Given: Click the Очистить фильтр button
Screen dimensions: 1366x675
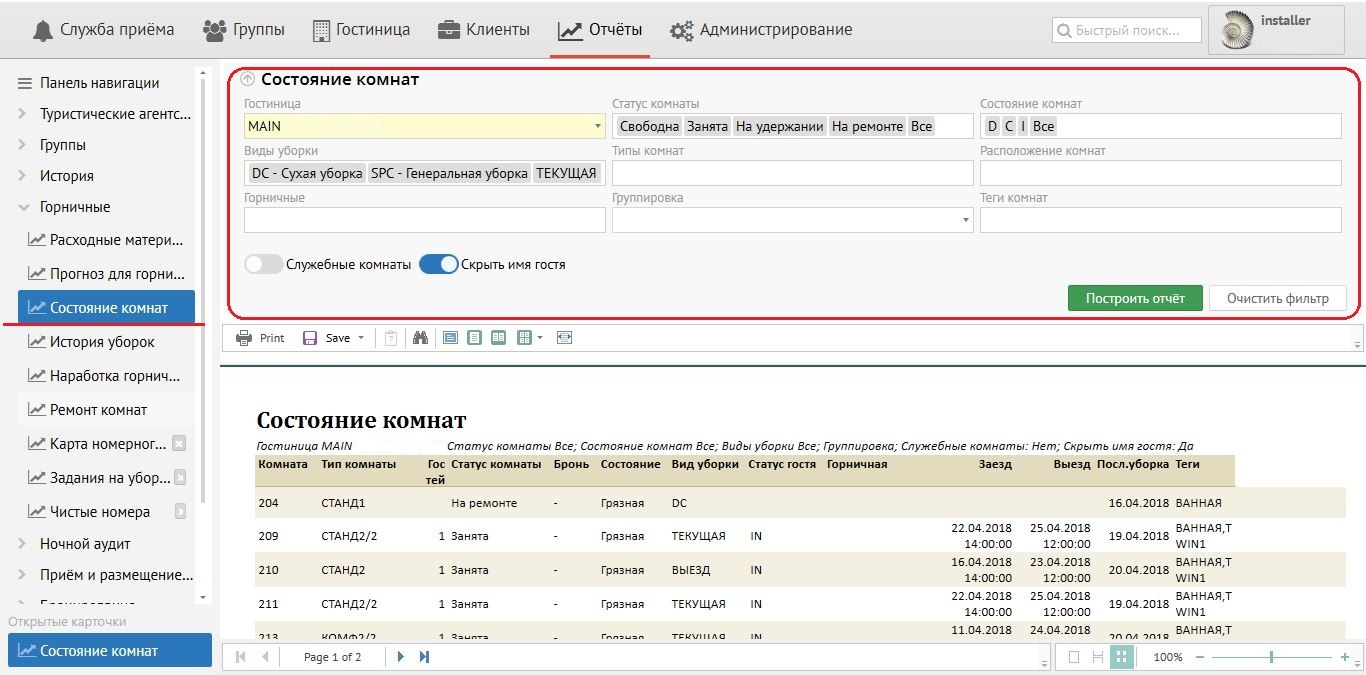Looking at the screenshot, I should [x=1277, y=298].
